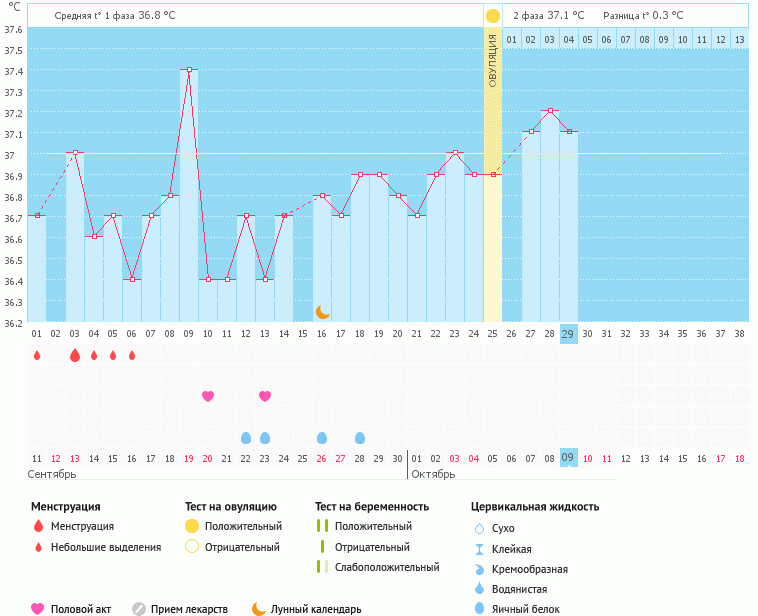Click the blue cervical fluid drop on September 28

pyautogui.click(x=360, y=438)
